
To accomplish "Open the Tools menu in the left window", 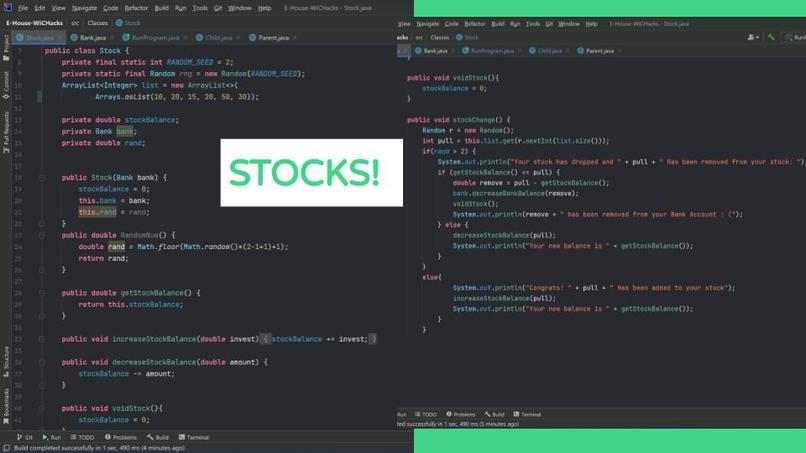I will [200, 8].
